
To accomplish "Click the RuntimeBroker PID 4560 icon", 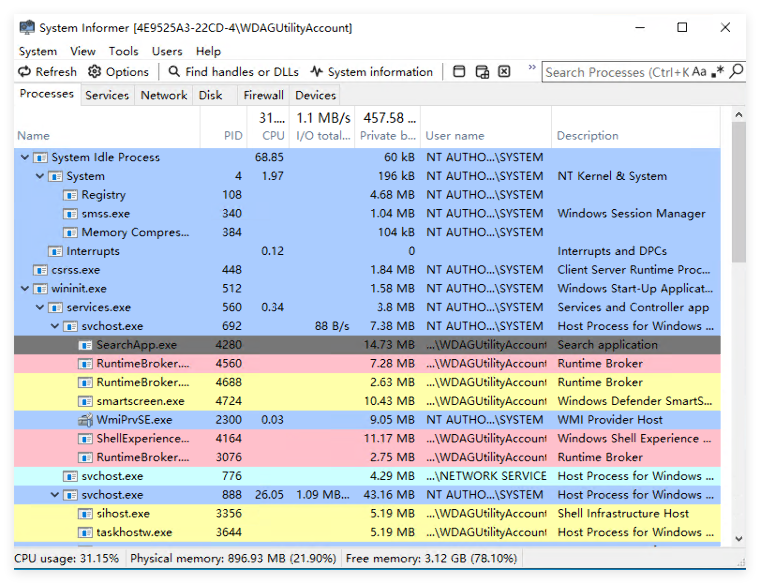I will (x=85, y=364).
